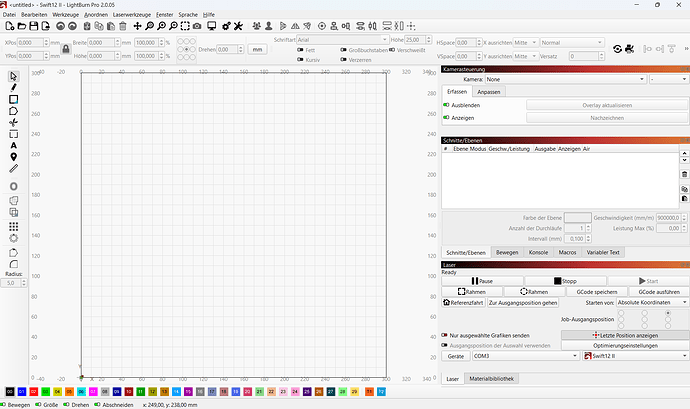Image resolution: width=690 pixels, height=409 pixels.
Task: Pick the rectangle drawing tool
Action: [13, 100]
